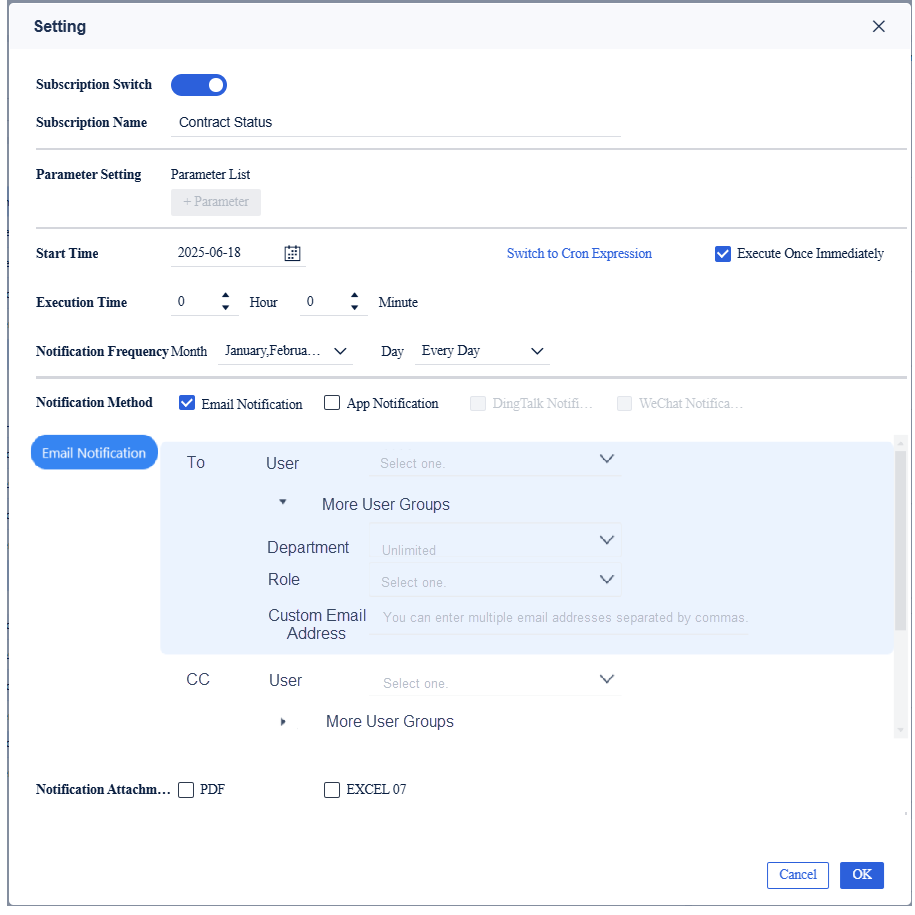915x915 pixels.
Task: Open the Department dropdown chevron
Action: click(606, 539)
